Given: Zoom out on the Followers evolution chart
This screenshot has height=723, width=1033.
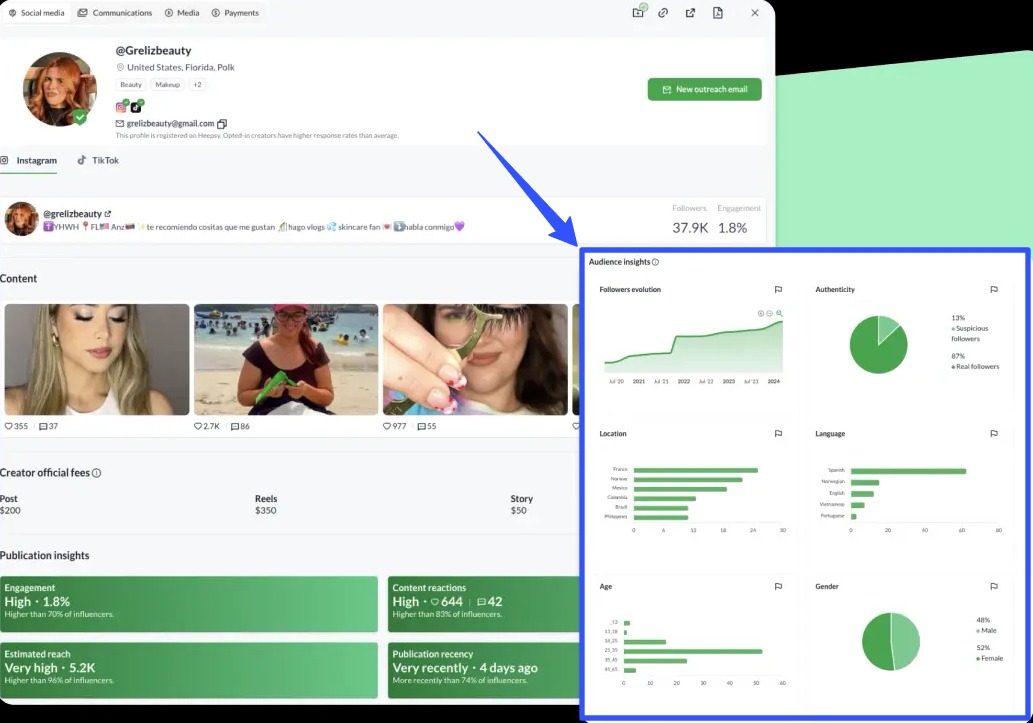Looking at the screenshot, I should click(x=770, y=313).
